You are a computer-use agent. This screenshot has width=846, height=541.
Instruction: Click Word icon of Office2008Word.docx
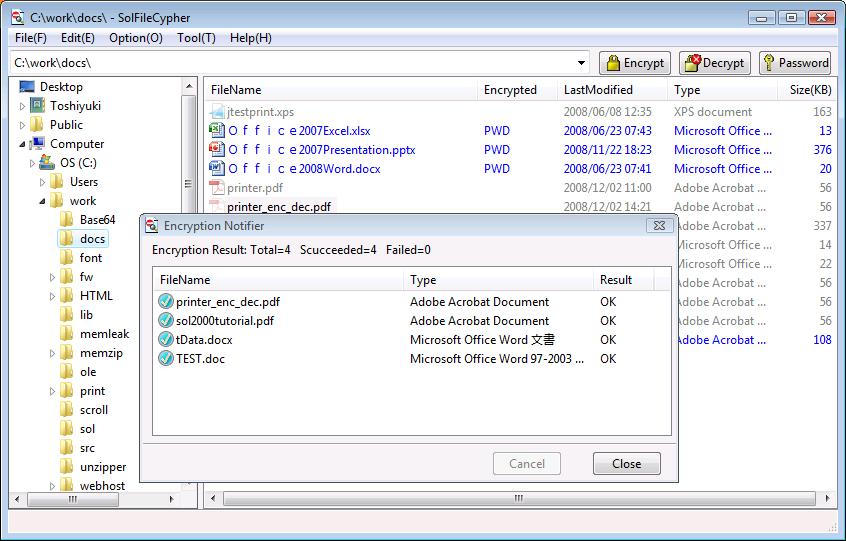pos(217,168)
